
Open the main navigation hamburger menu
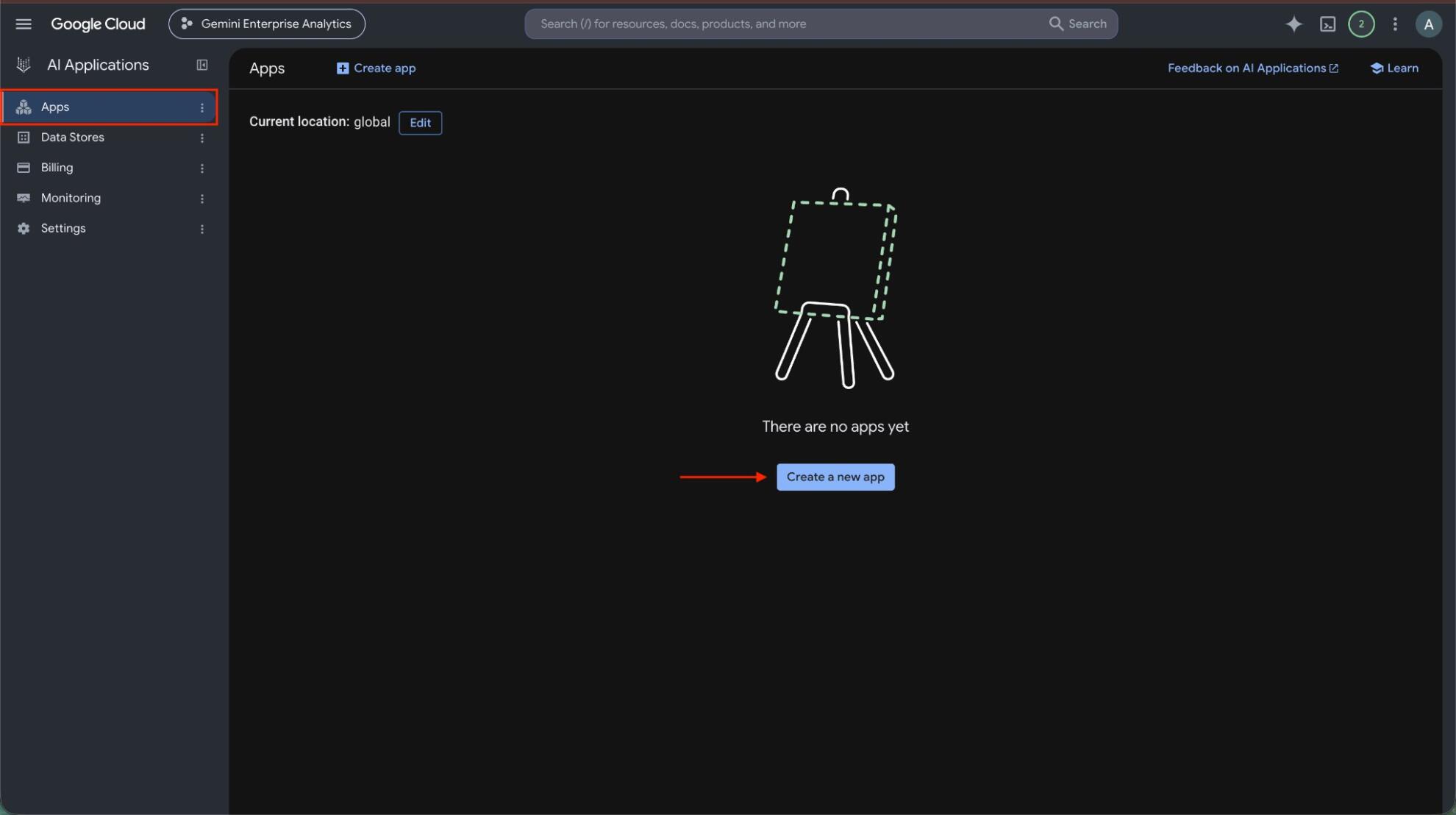click(24, 24)
